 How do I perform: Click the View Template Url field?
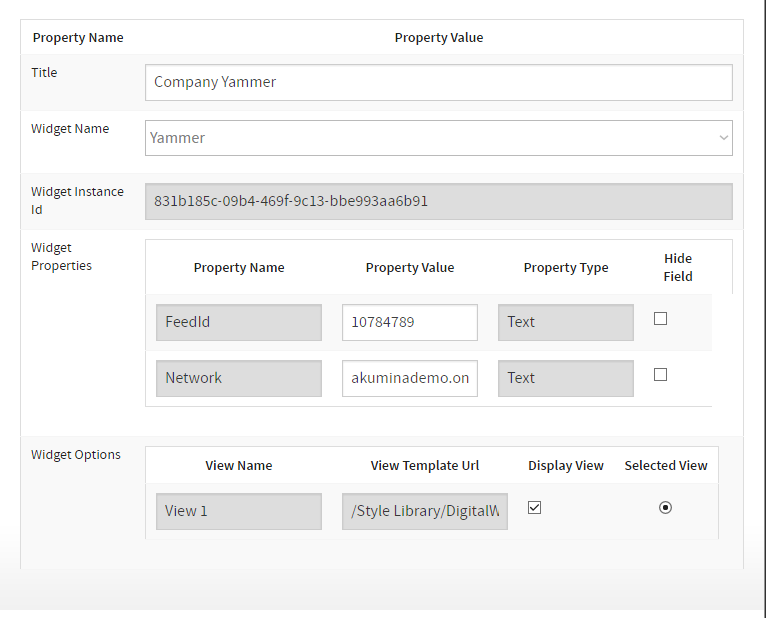425,511
